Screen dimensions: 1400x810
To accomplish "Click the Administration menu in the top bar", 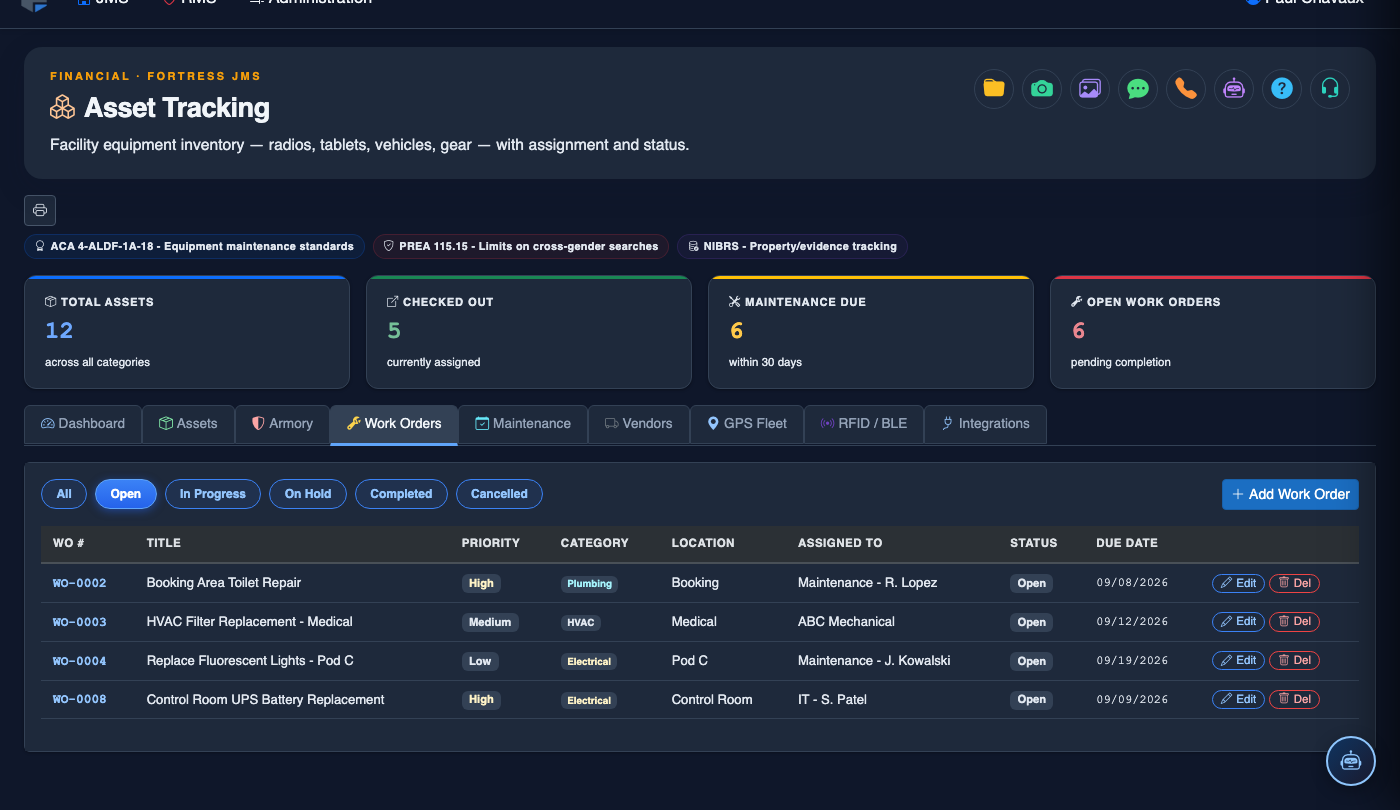I will coord(311,2).
